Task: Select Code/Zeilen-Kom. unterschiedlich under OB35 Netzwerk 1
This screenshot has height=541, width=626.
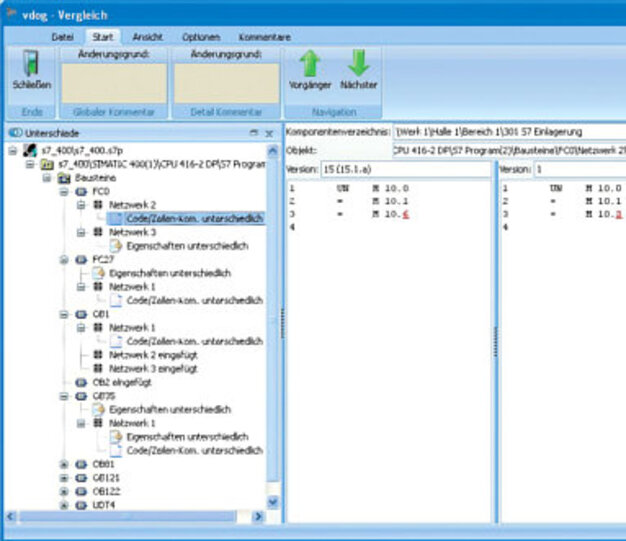Action: click(195, 450)
